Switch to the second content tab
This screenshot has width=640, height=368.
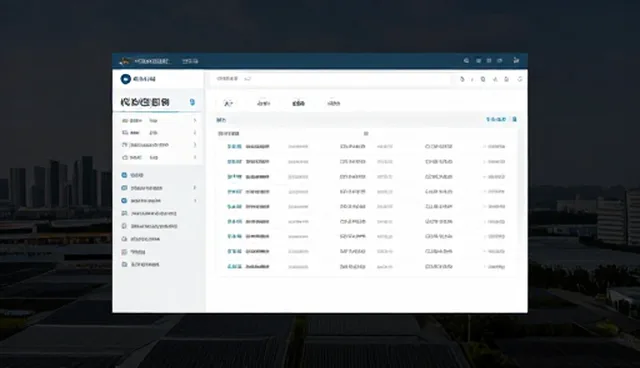(x=263, y=103)
